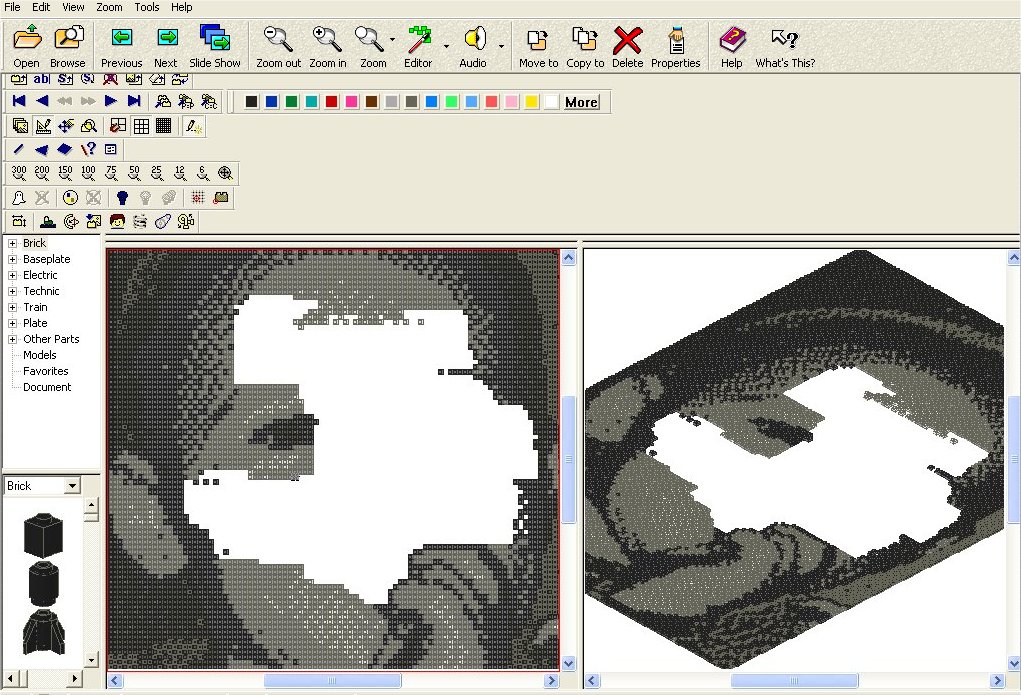The height and width of the screenshot is (695, 1021).
Task: Pick the black color swatch
Action: point(252,102)
